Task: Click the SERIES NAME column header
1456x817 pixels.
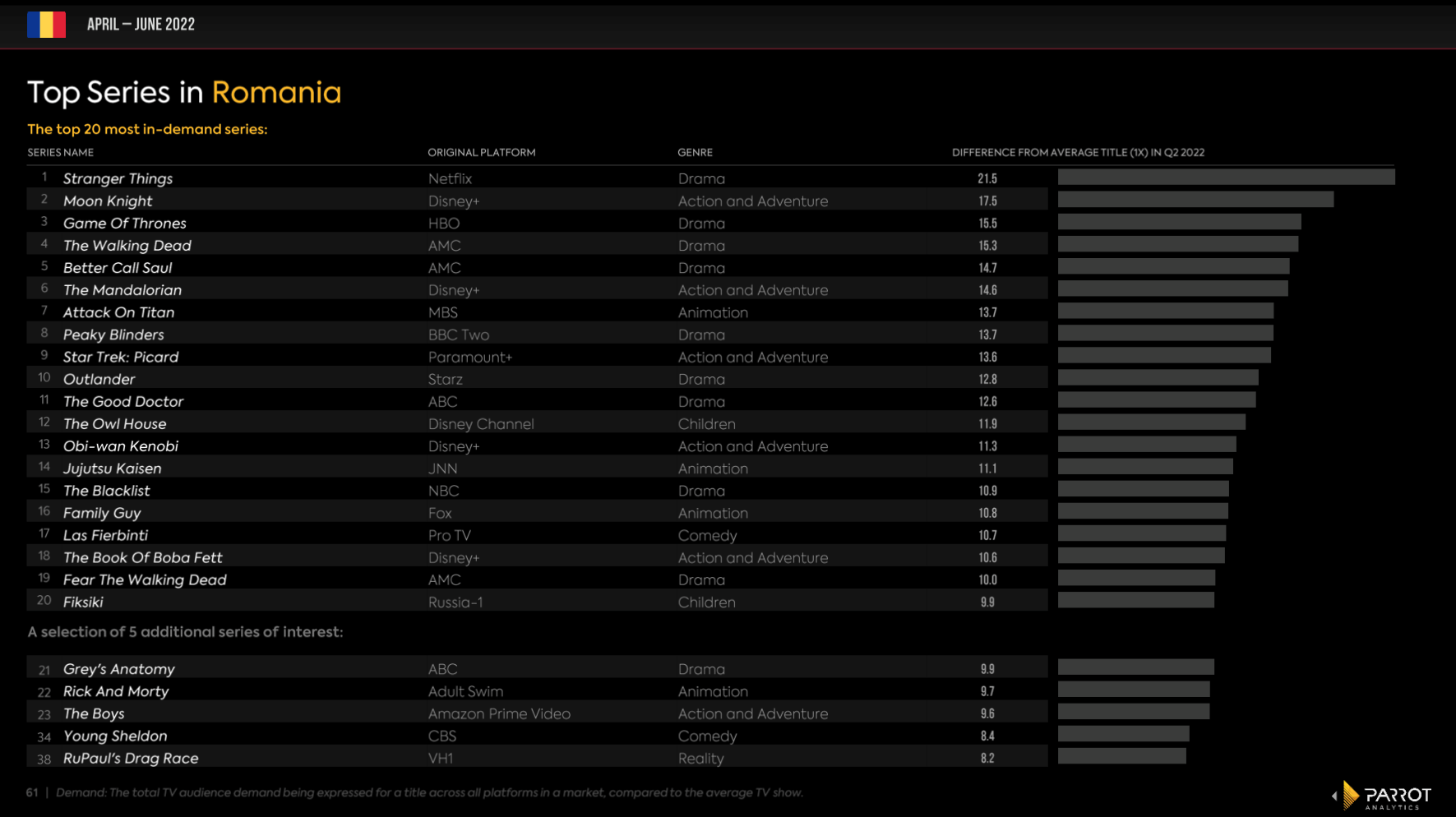Action: [x=61, y=153]
